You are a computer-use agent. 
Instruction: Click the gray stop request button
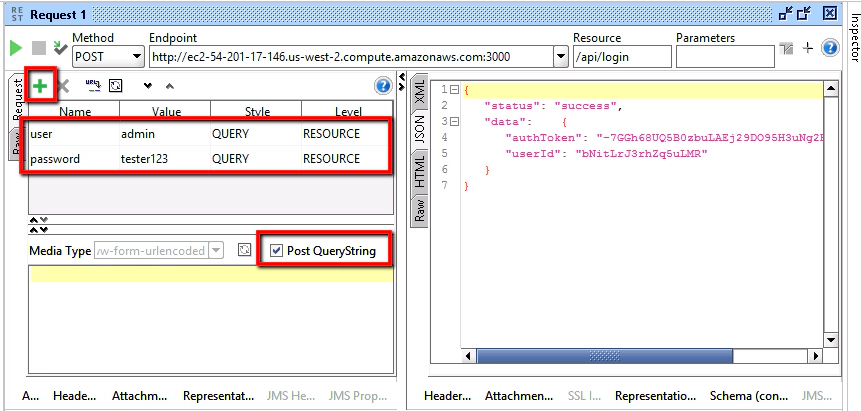tap(38, 48)
